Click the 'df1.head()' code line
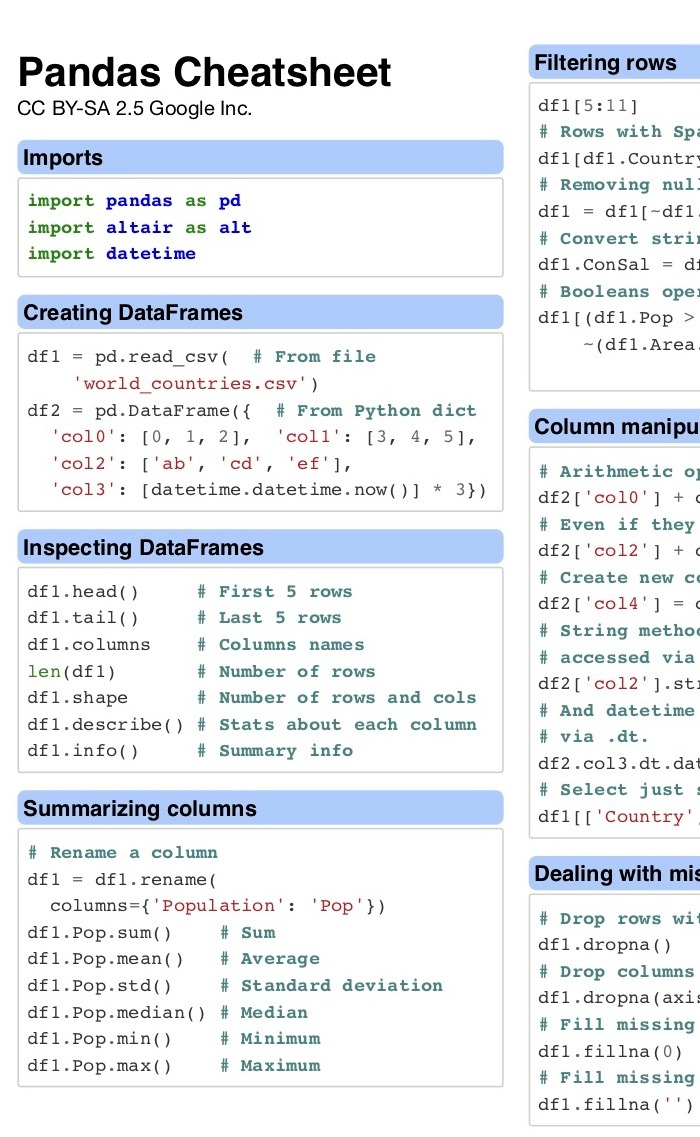This screenshot has height=1137, width=700. [x=83, y=592]
